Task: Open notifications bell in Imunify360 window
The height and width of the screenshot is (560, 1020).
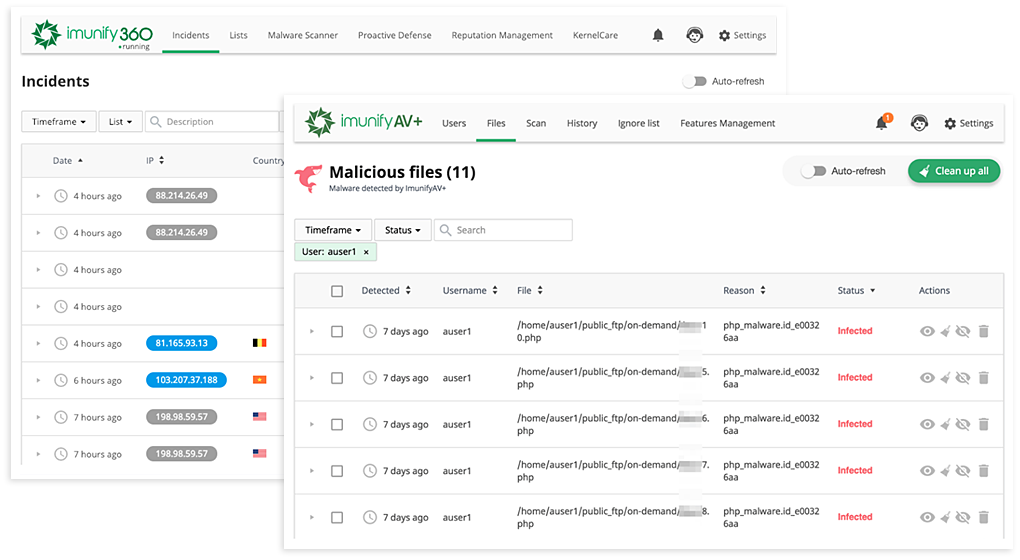Action: [658, 35]
